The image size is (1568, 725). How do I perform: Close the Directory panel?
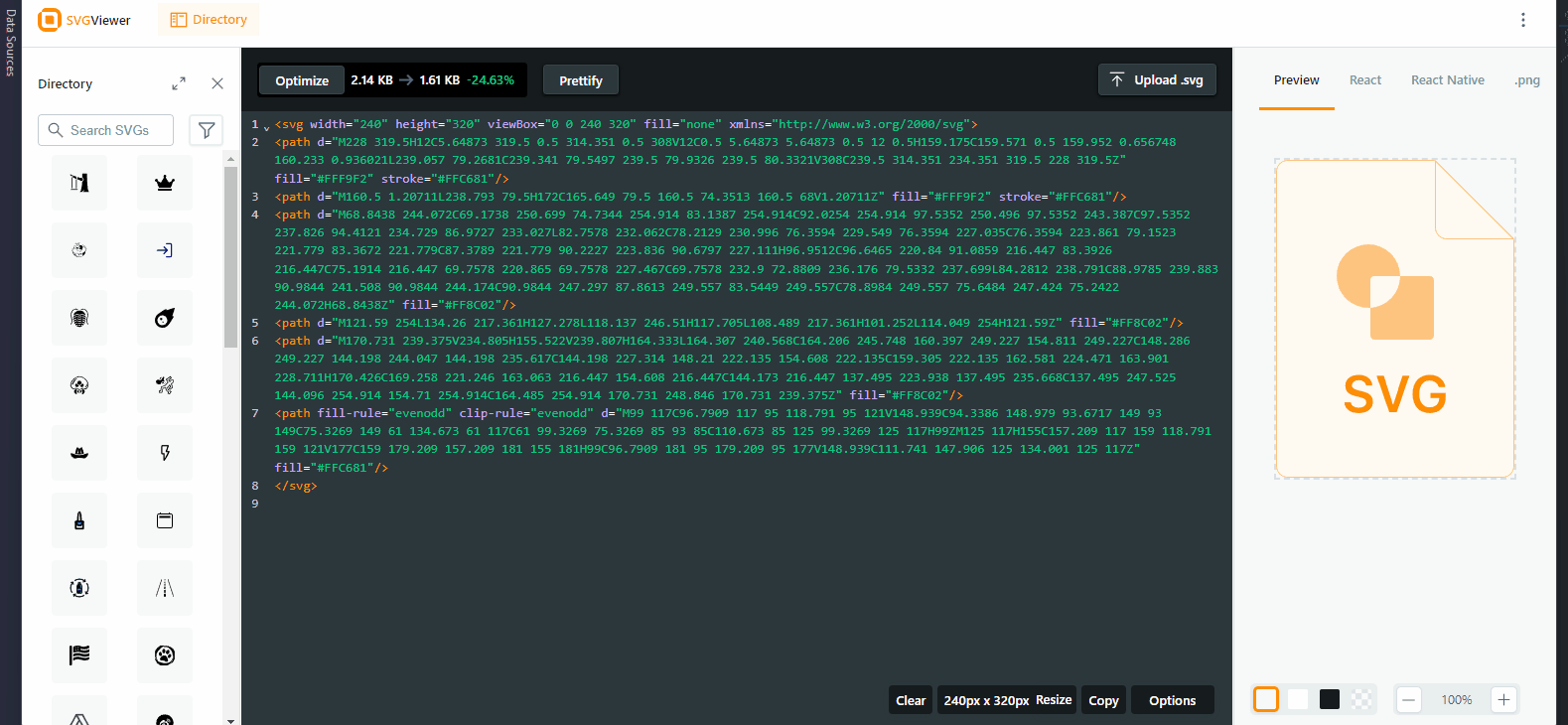[x=217, y=83]
